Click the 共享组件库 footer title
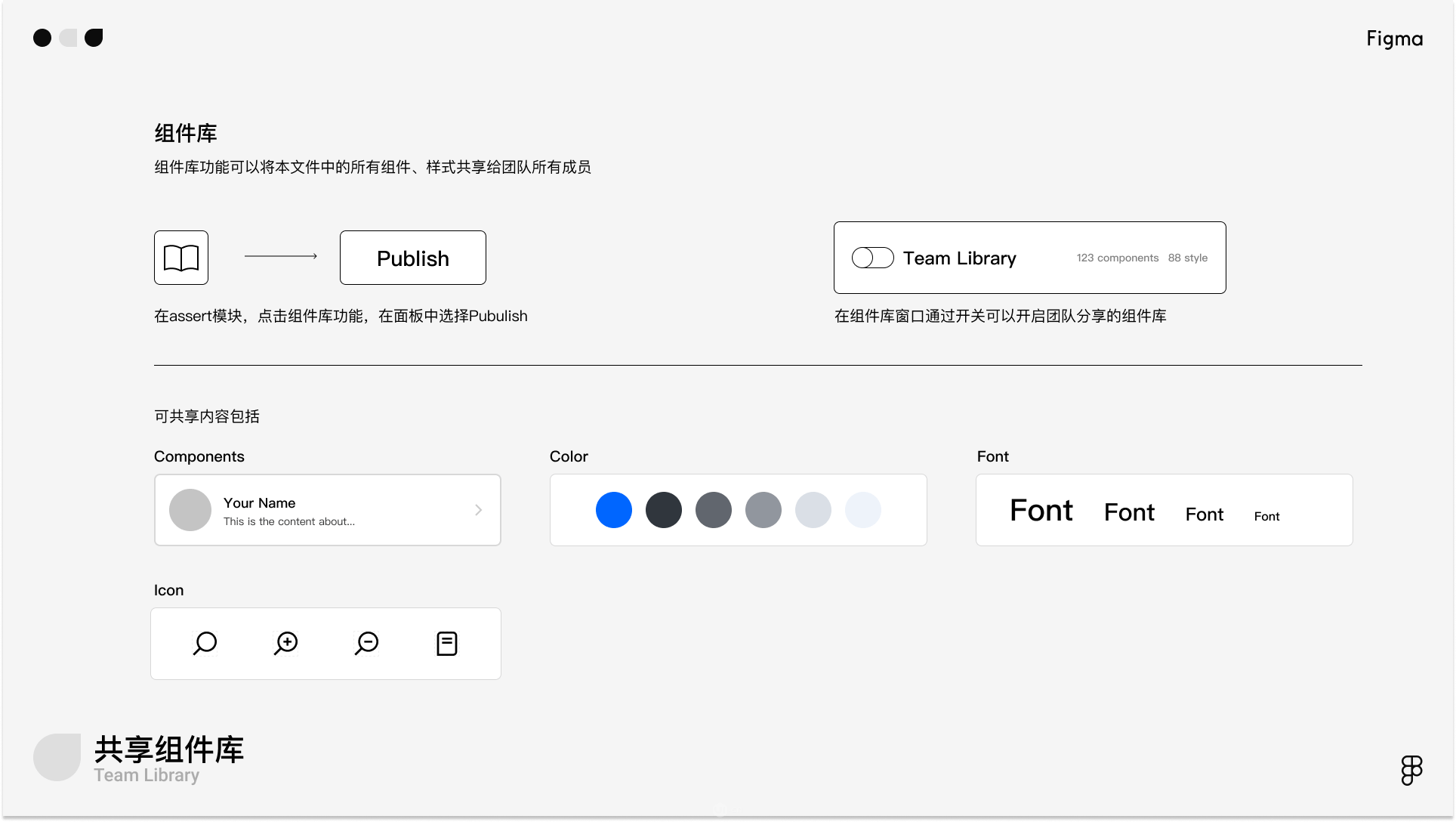Image resolution: width=1456 pixels, height=822 pixels. [169, 749]
